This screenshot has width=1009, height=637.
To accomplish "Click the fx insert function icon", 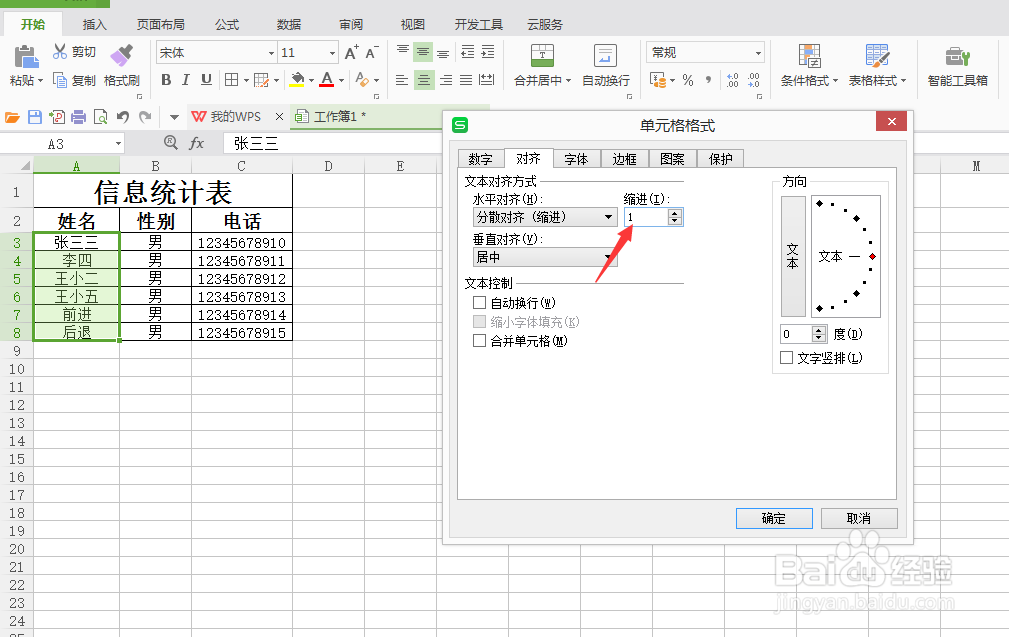I will click(196, 143).
